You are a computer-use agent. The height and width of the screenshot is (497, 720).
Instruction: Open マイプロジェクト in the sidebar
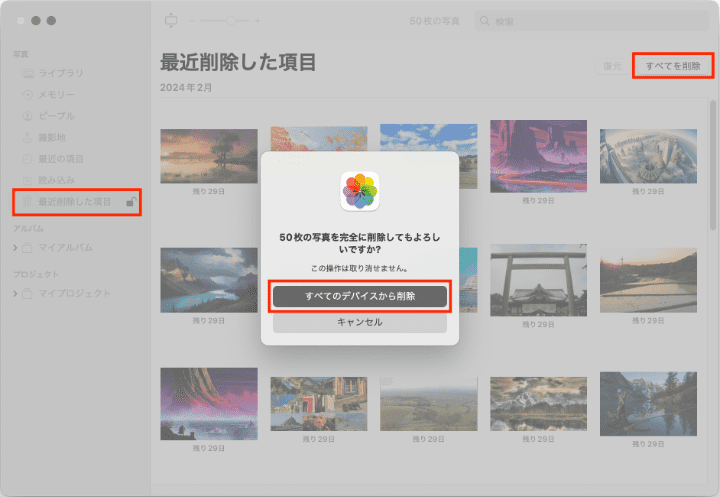pos(74,293)
